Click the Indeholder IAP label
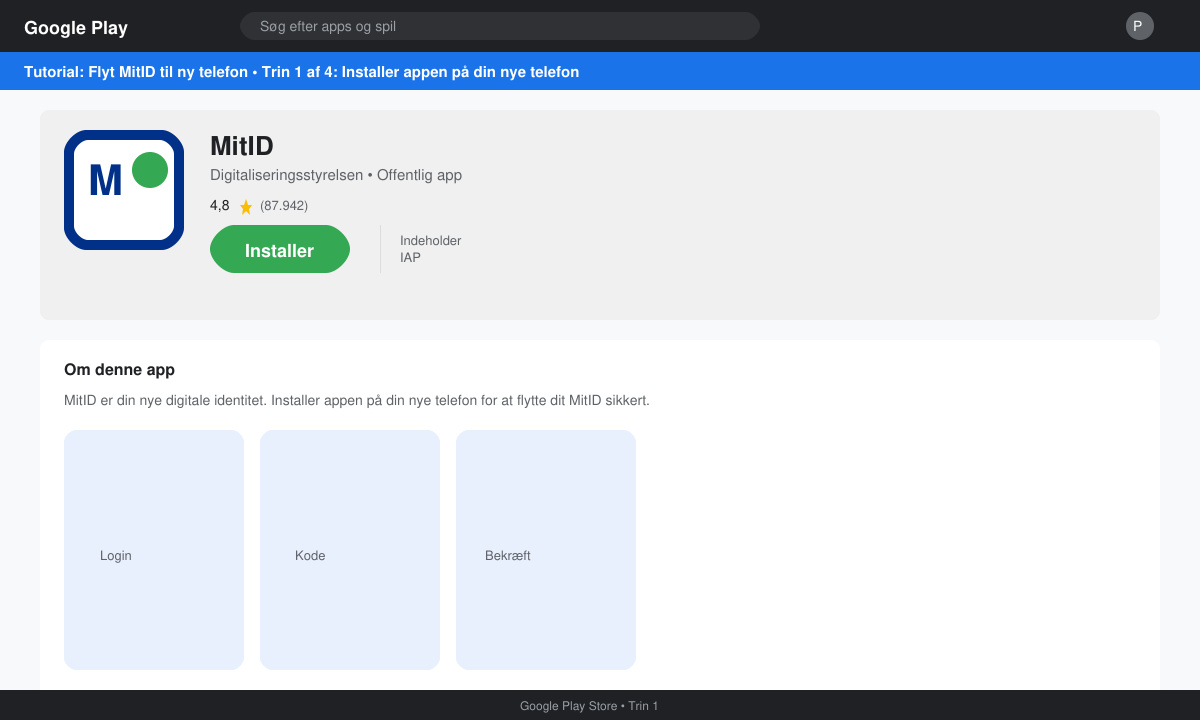The height and width of the screenshot is (720, 1200). tap(430, 249)
